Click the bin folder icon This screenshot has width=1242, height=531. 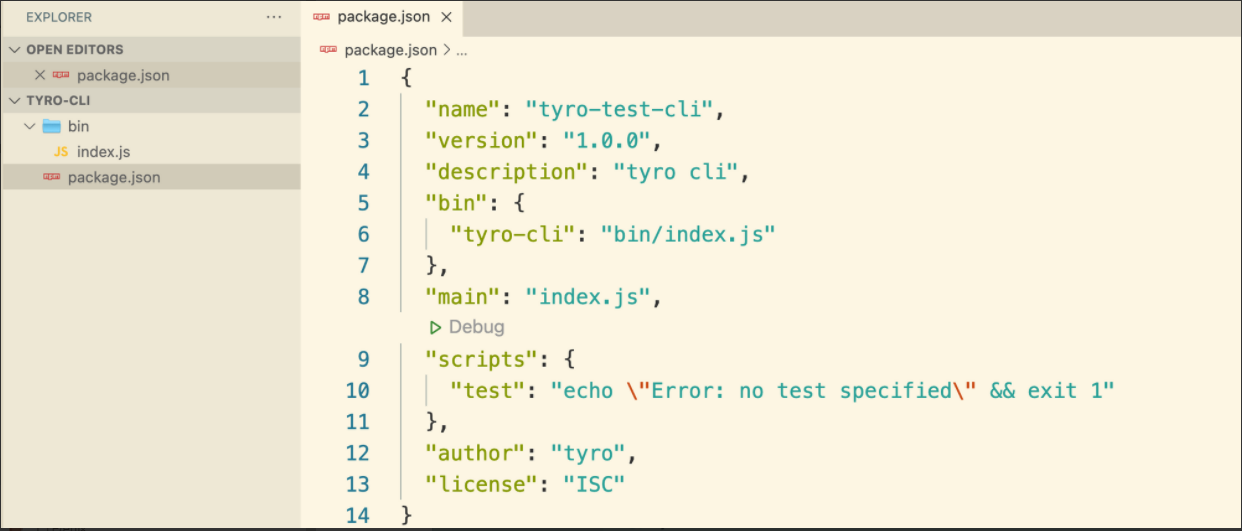pyautogui.click(x=51, y=126)
